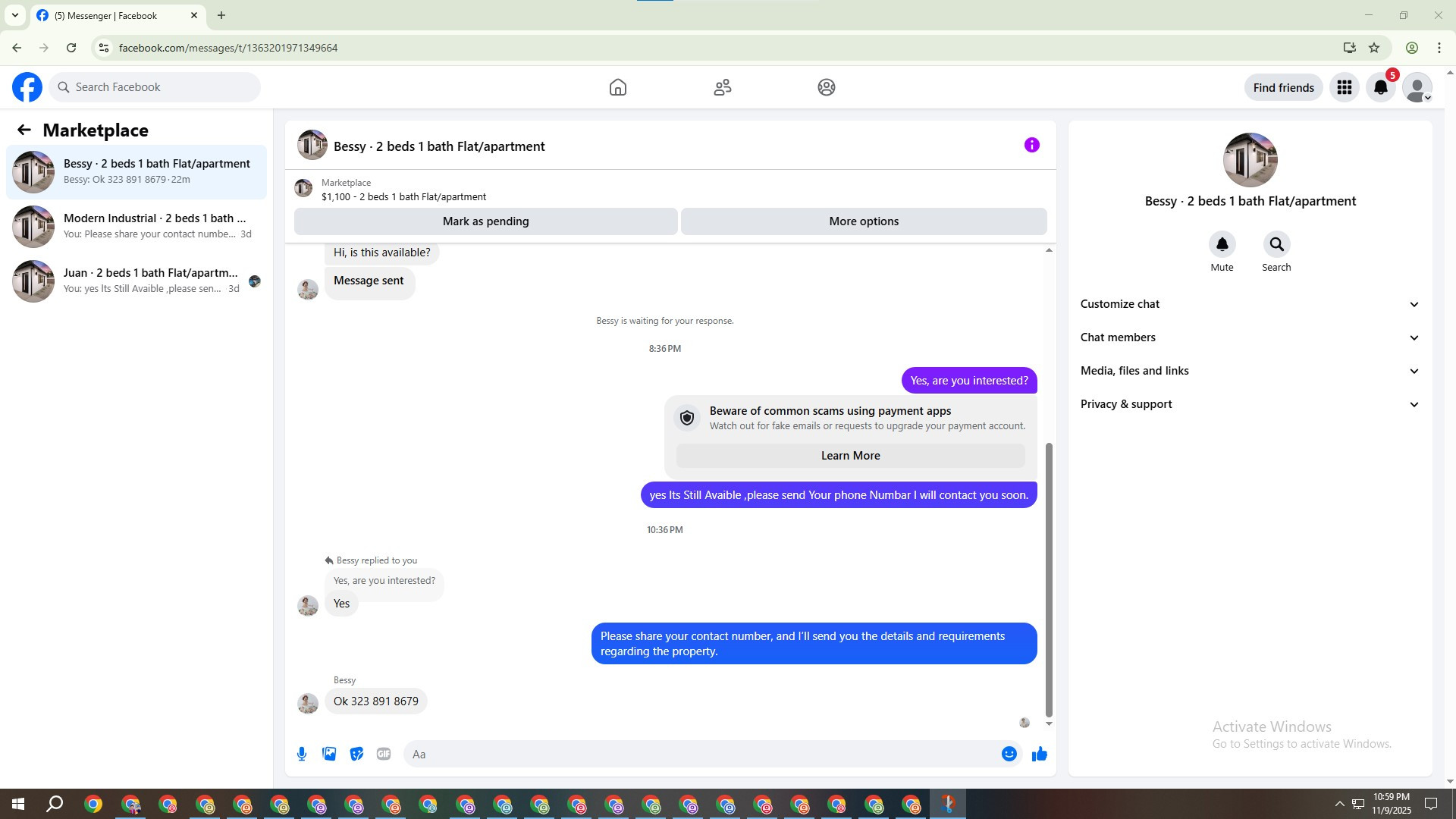Open Modern Industrial conversation
The image size is (1456, 819).
coord(136,227)
